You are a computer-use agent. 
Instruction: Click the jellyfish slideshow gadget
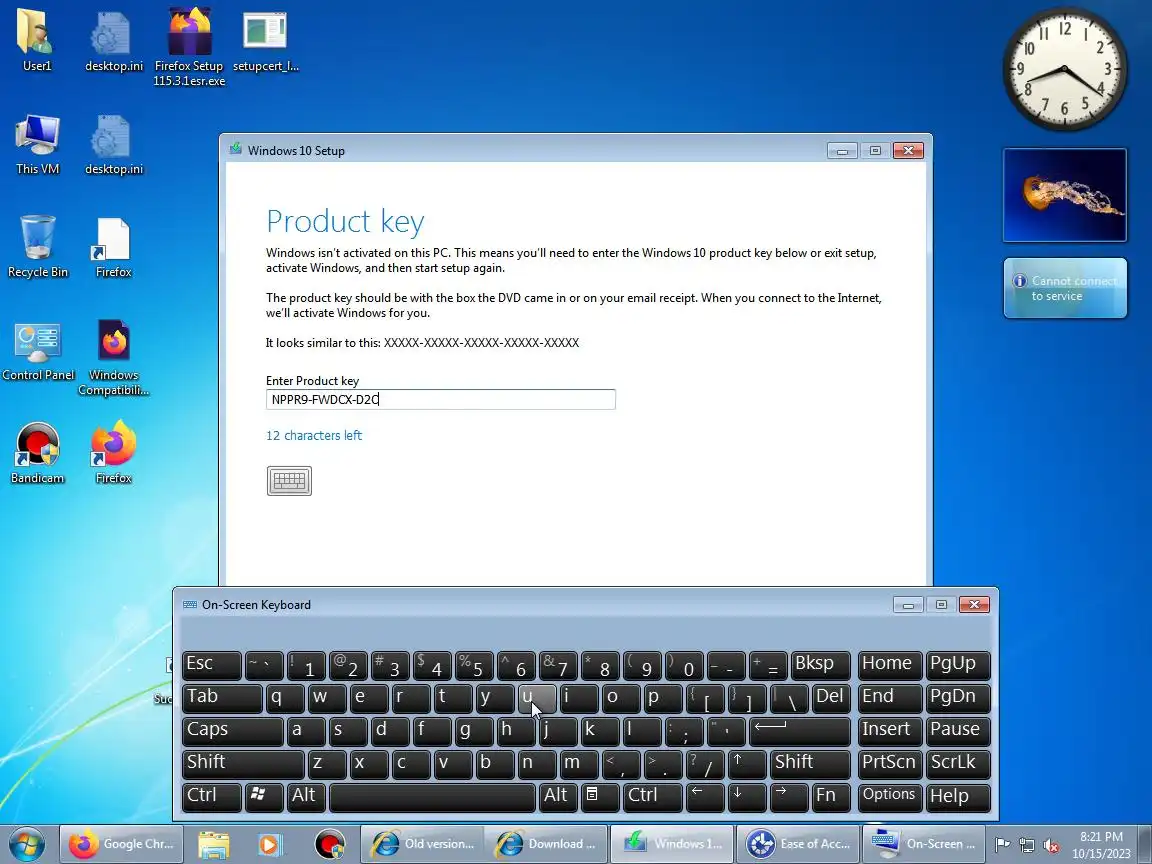pyautogui.click(x=1065, y=195)
